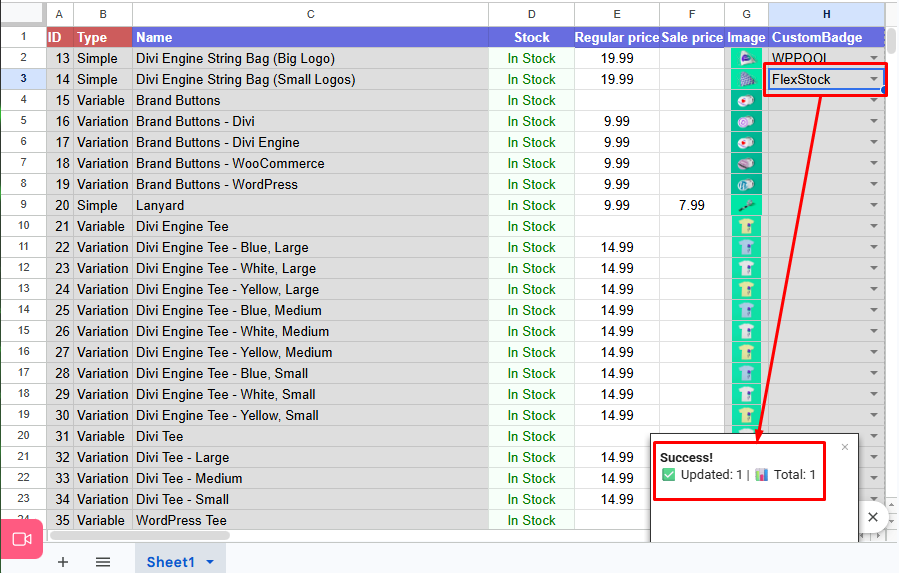
Task: Click the Stock header cell
Action: (531, 37)
